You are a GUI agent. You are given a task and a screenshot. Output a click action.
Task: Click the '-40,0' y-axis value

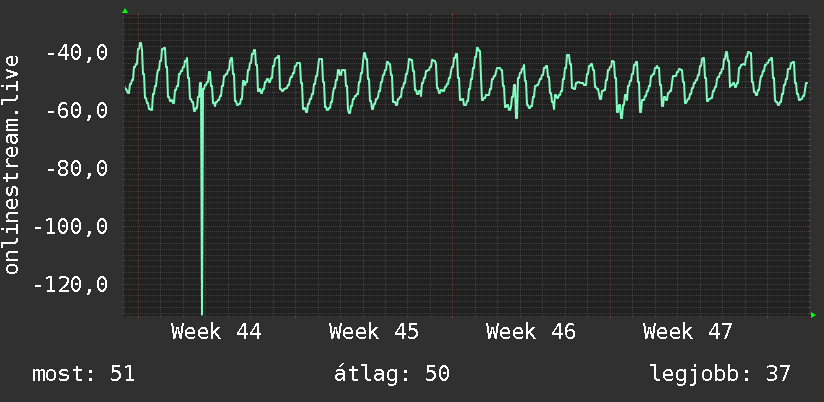click(x=77, y=53)
